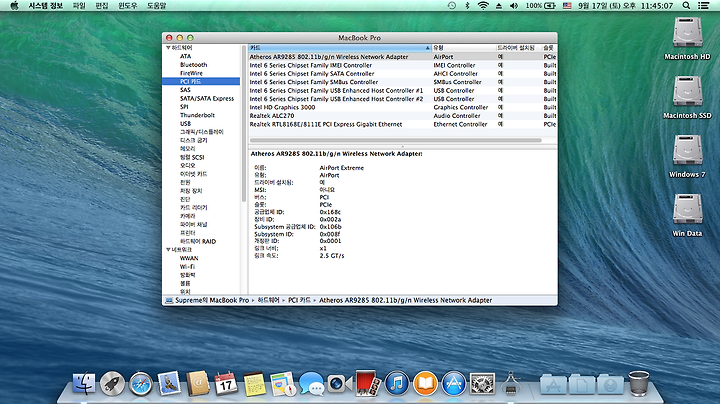Open Photo Booth icon in Dock

368,383
